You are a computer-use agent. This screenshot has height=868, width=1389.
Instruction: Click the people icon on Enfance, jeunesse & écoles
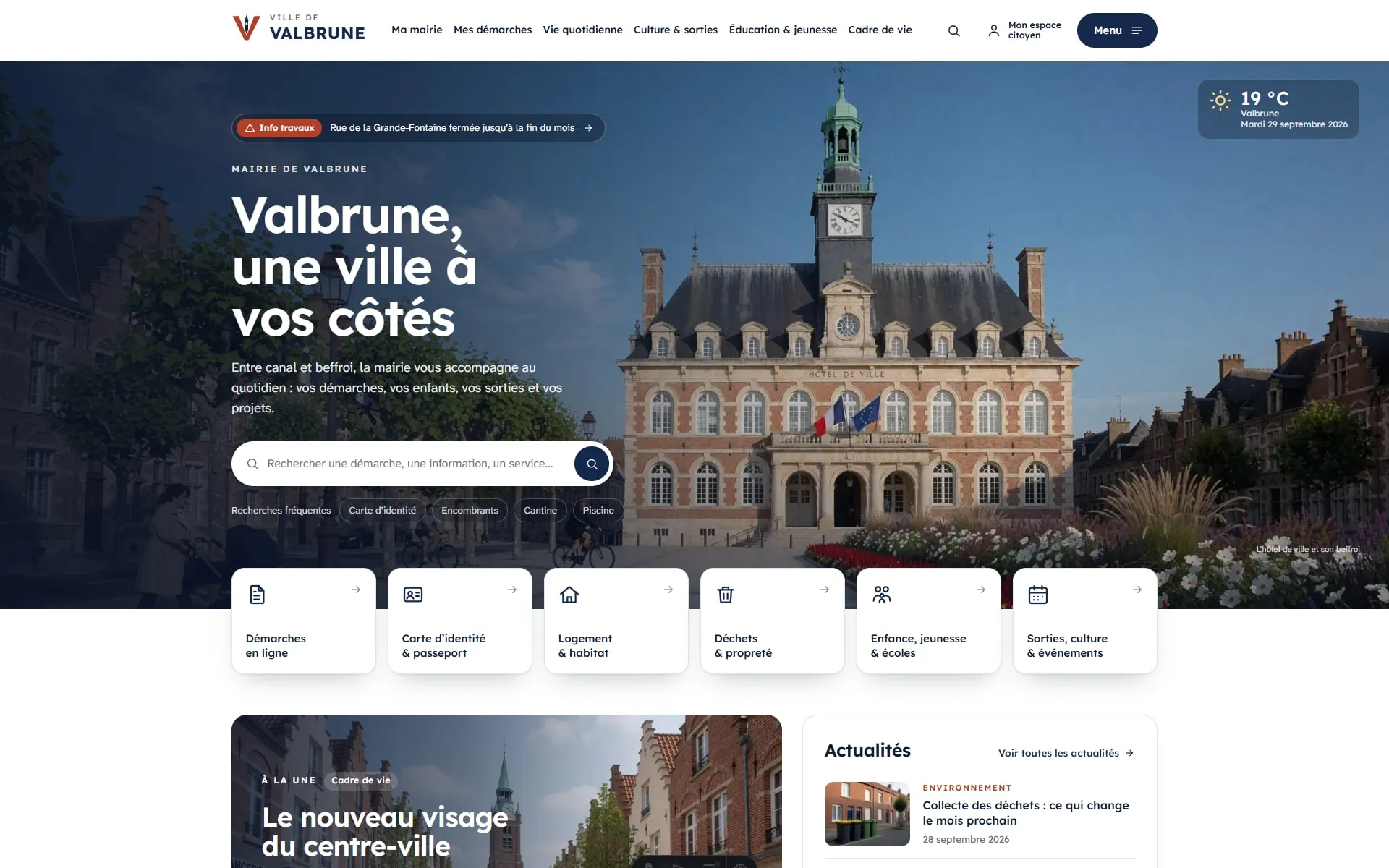[882, 595]
